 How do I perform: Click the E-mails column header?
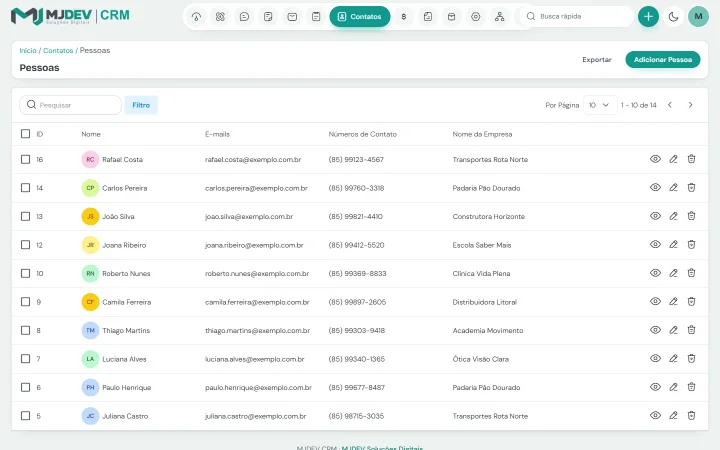217,134
